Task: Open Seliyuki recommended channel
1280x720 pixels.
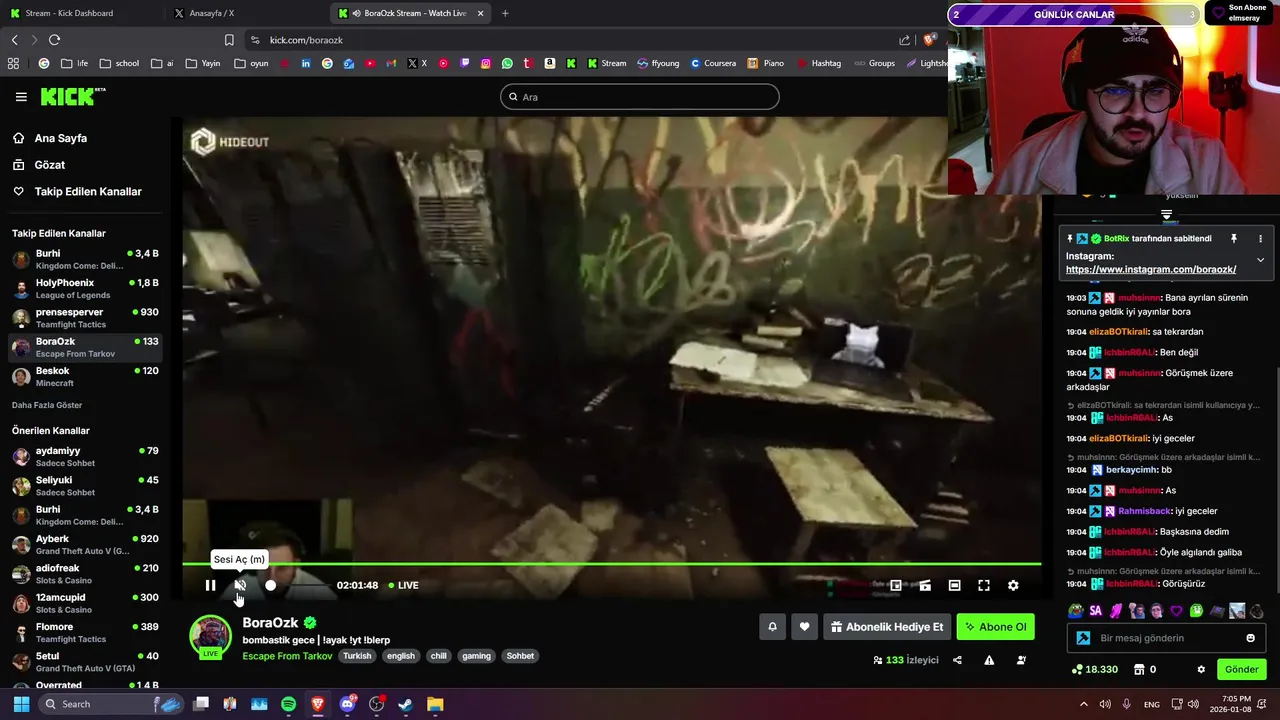Action: point(85,486)
